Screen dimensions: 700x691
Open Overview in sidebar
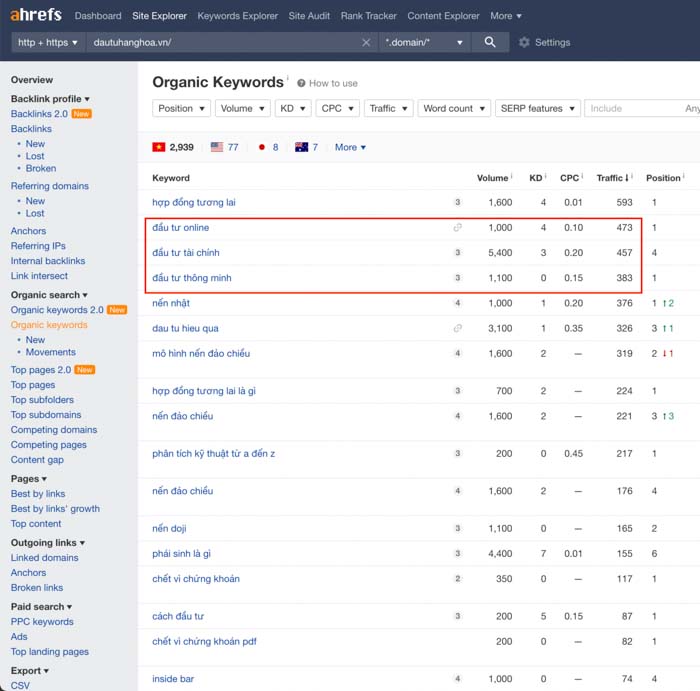coord(32,80)
